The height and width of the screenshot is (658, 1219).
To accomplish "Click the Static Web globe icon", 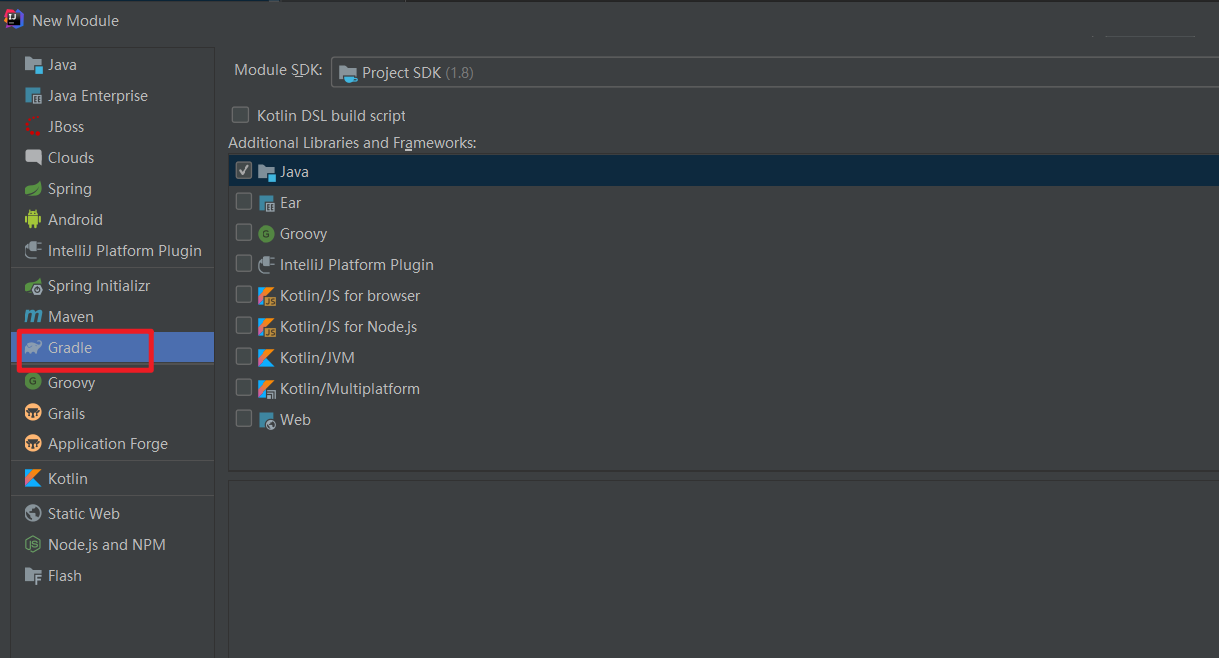I will tap(33, 514).
